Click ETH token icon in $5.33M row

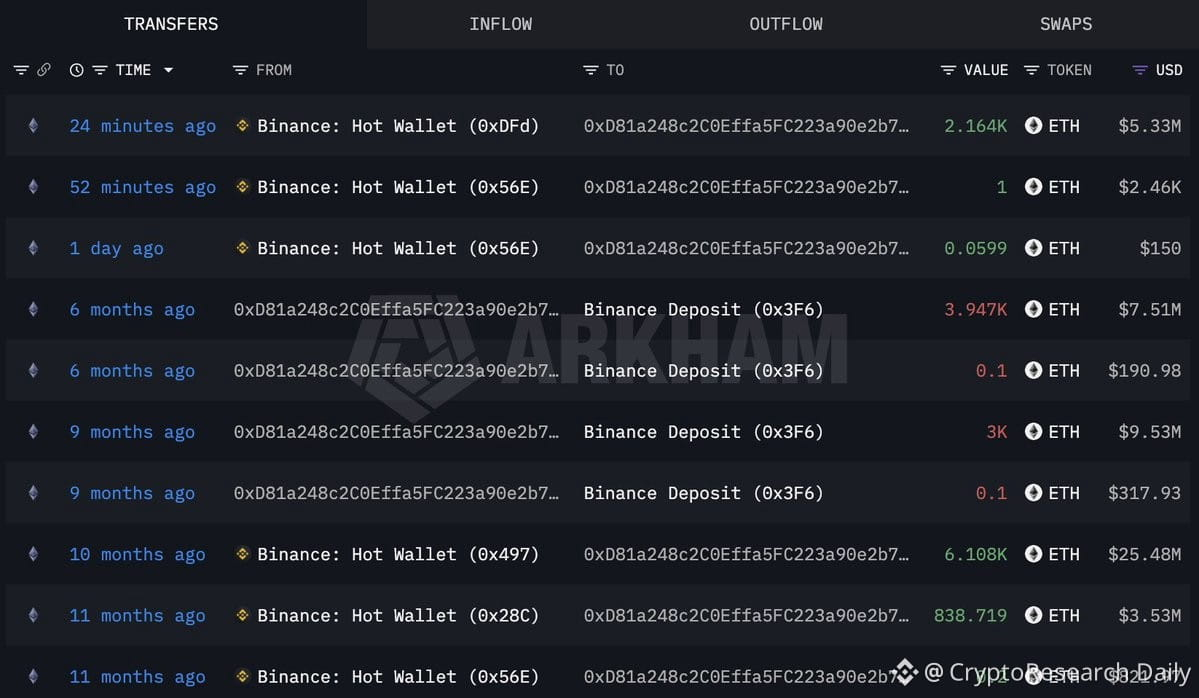pos(1033,125)
